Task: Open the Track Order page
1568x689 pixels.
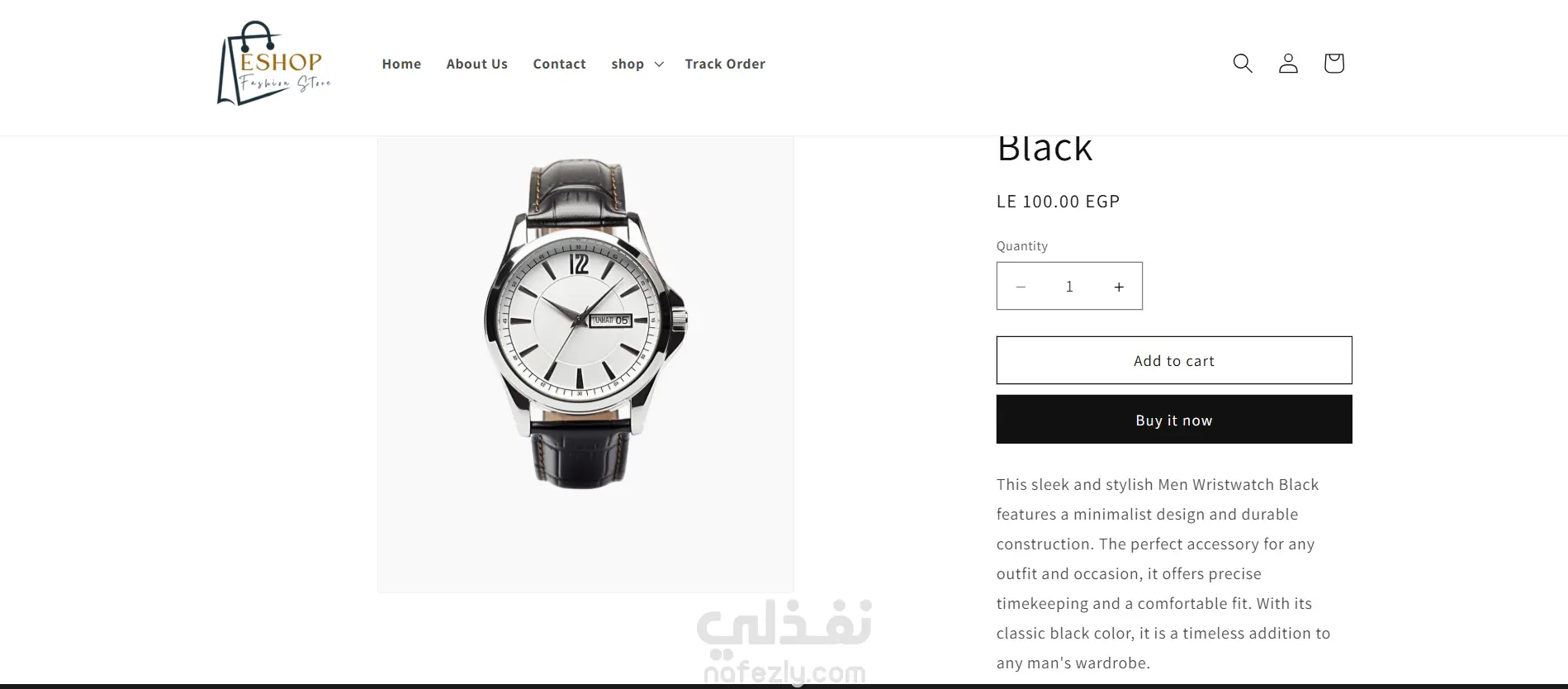Action: point(725,64)
